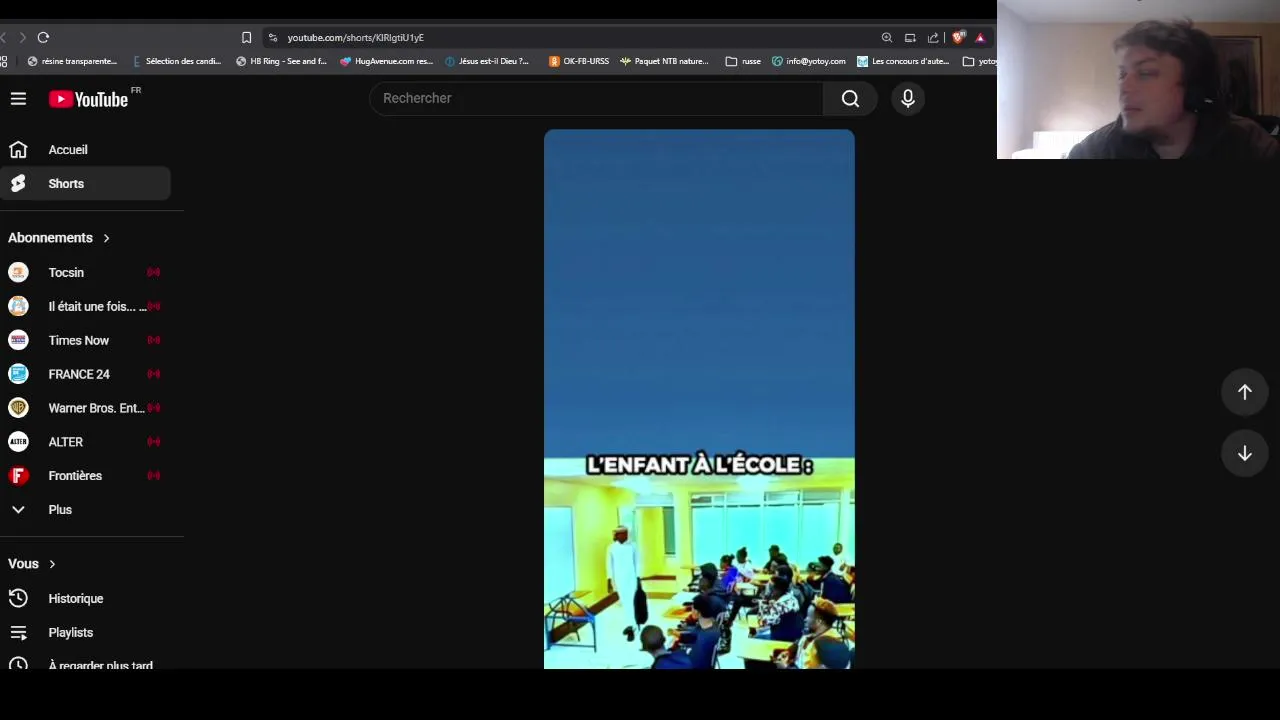Pause the Shorts video player
The image size is (1280, 720).
click(x=699, y=398)
